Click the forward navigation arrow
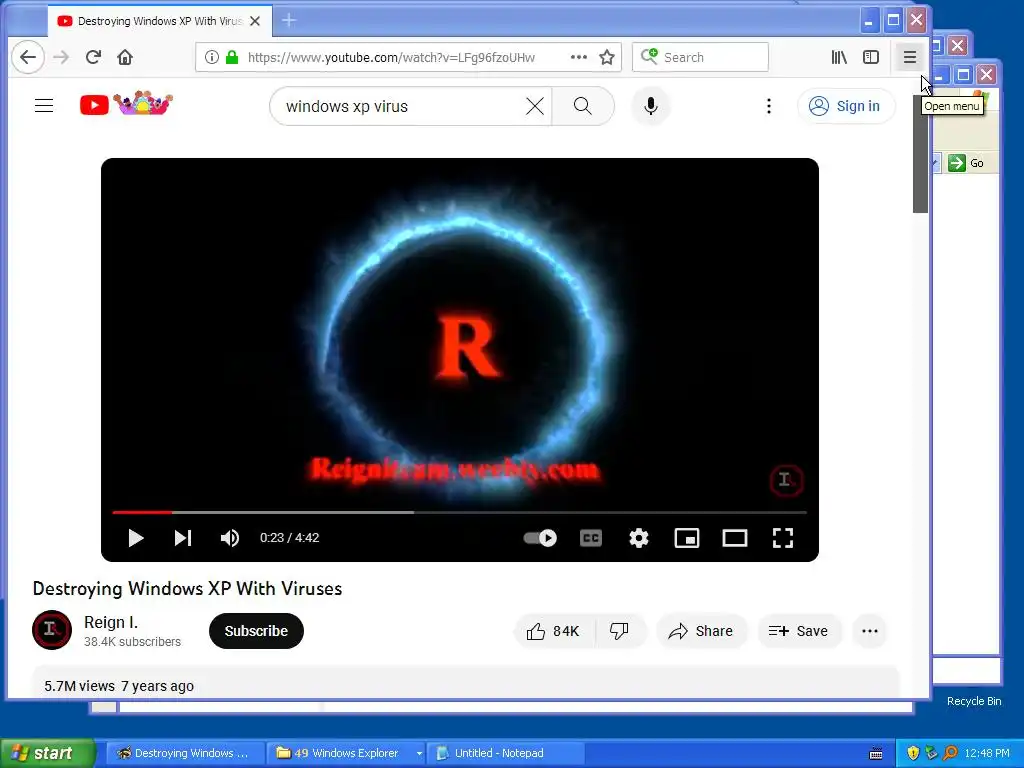Screen dimensions: 1024x768 point(61,57)
